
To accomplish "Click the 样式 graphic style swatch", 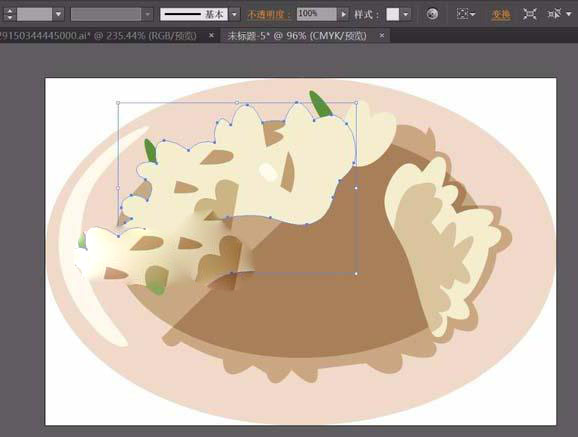I will [x=393, y=14].
